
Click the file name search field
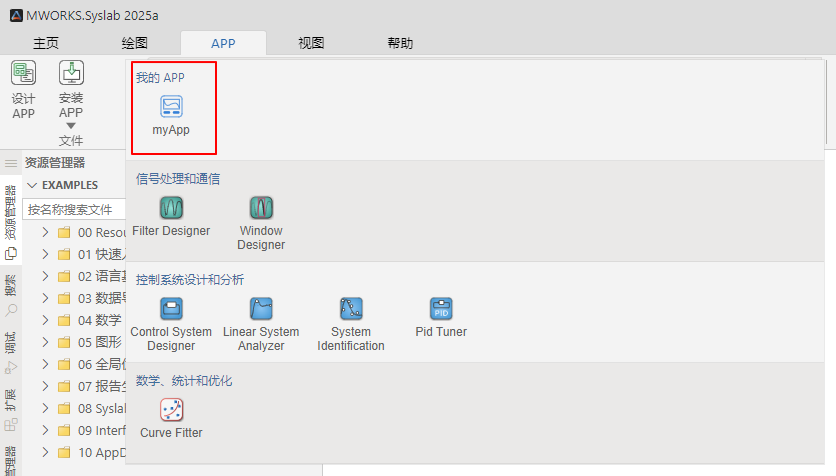(x=75, y=210)
